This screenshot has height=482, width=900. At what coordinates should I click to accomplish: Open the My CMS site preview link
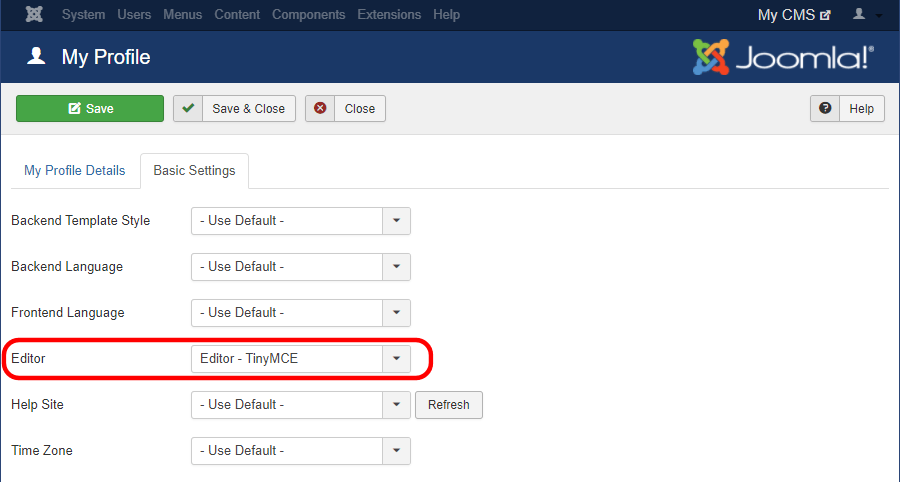[794, 15]
